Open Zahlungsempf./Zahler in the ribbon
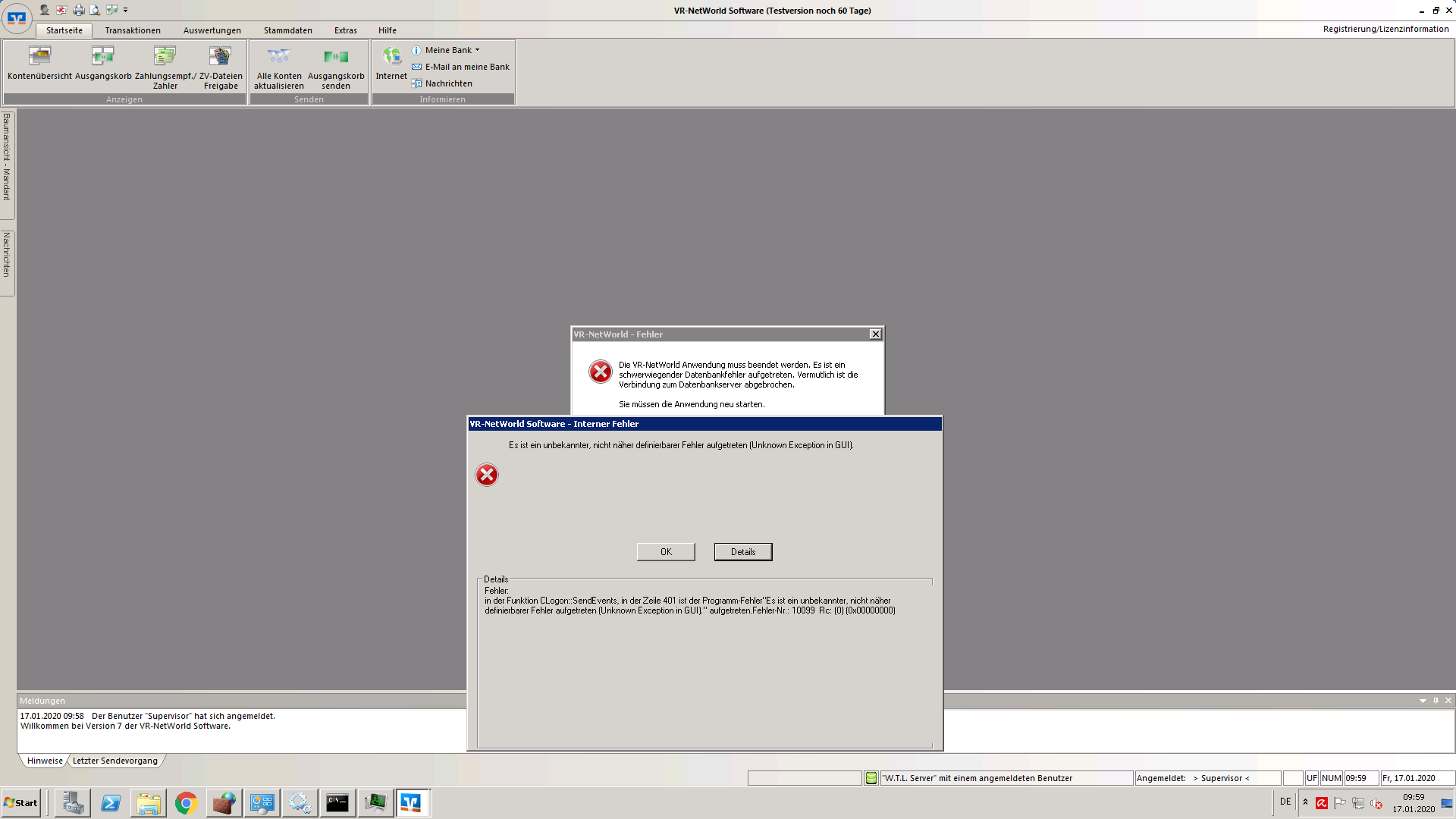1456x819 pixels. 165,66
